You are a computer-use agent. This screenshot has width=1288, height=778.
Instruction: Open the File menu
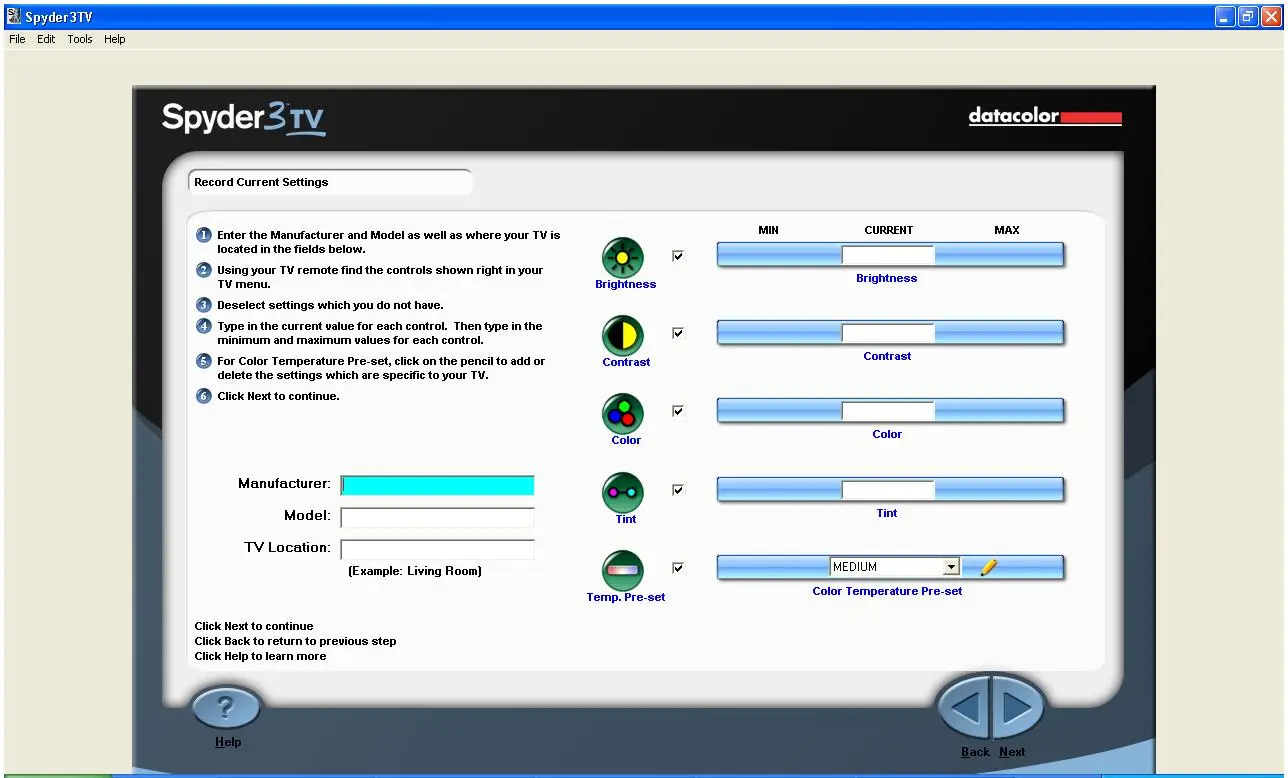pos(17,39)
